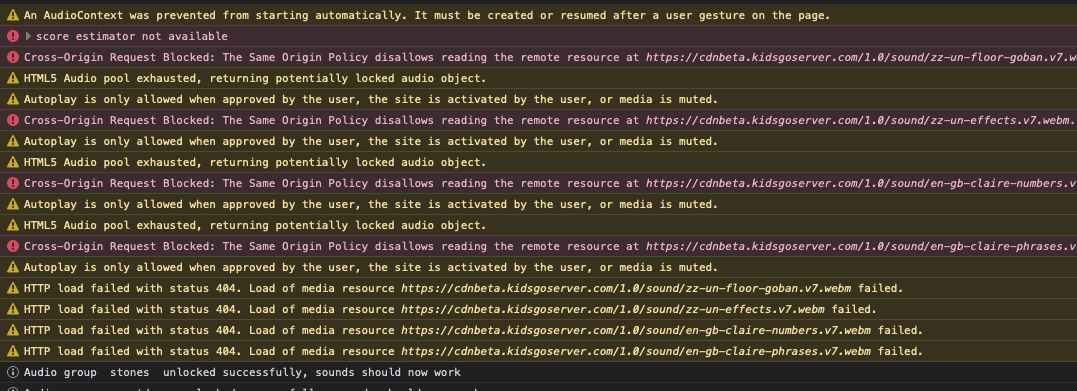Open zz-un-effects.v7.webm link in 404 warning
This screenshot has width=1077, height=391.
point(613,309)
